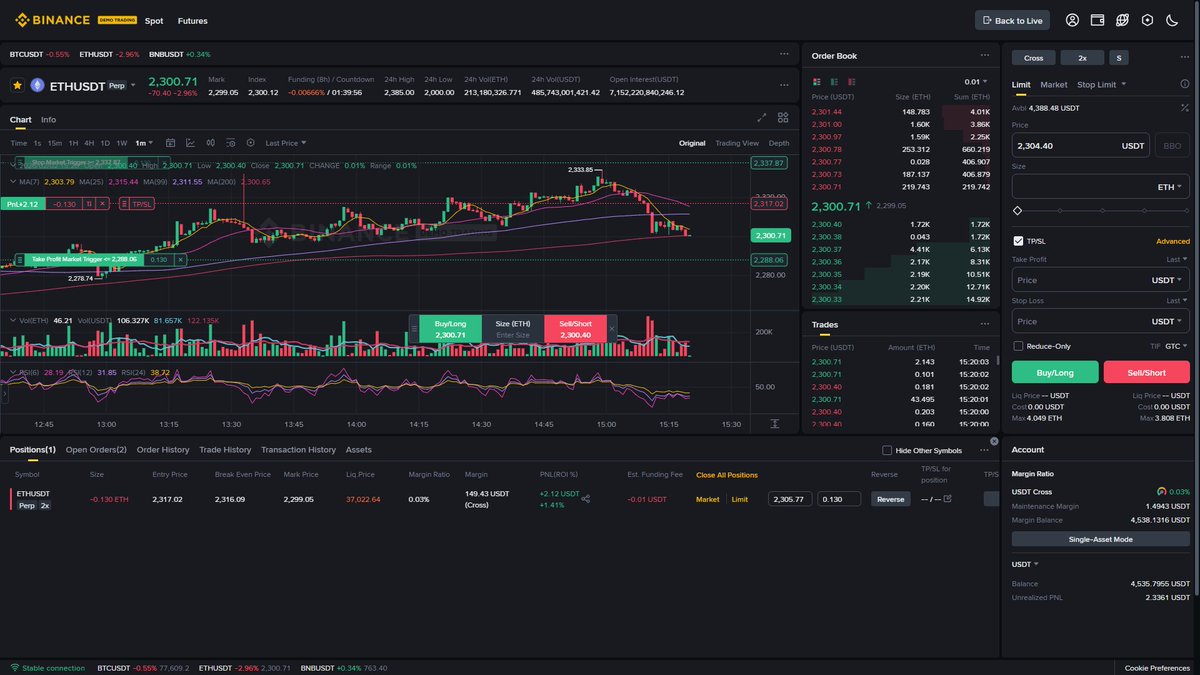Open the wallet icon in header
This screenshot has width=1200, height=675.
(1096, 20)
